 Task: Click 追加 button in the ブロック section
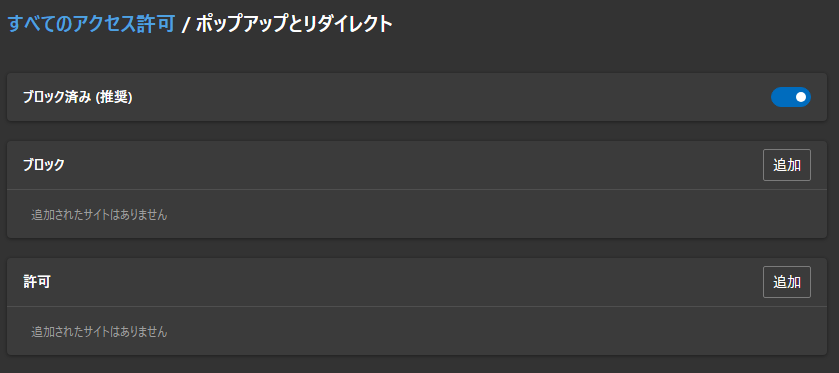tap(787, 165)
